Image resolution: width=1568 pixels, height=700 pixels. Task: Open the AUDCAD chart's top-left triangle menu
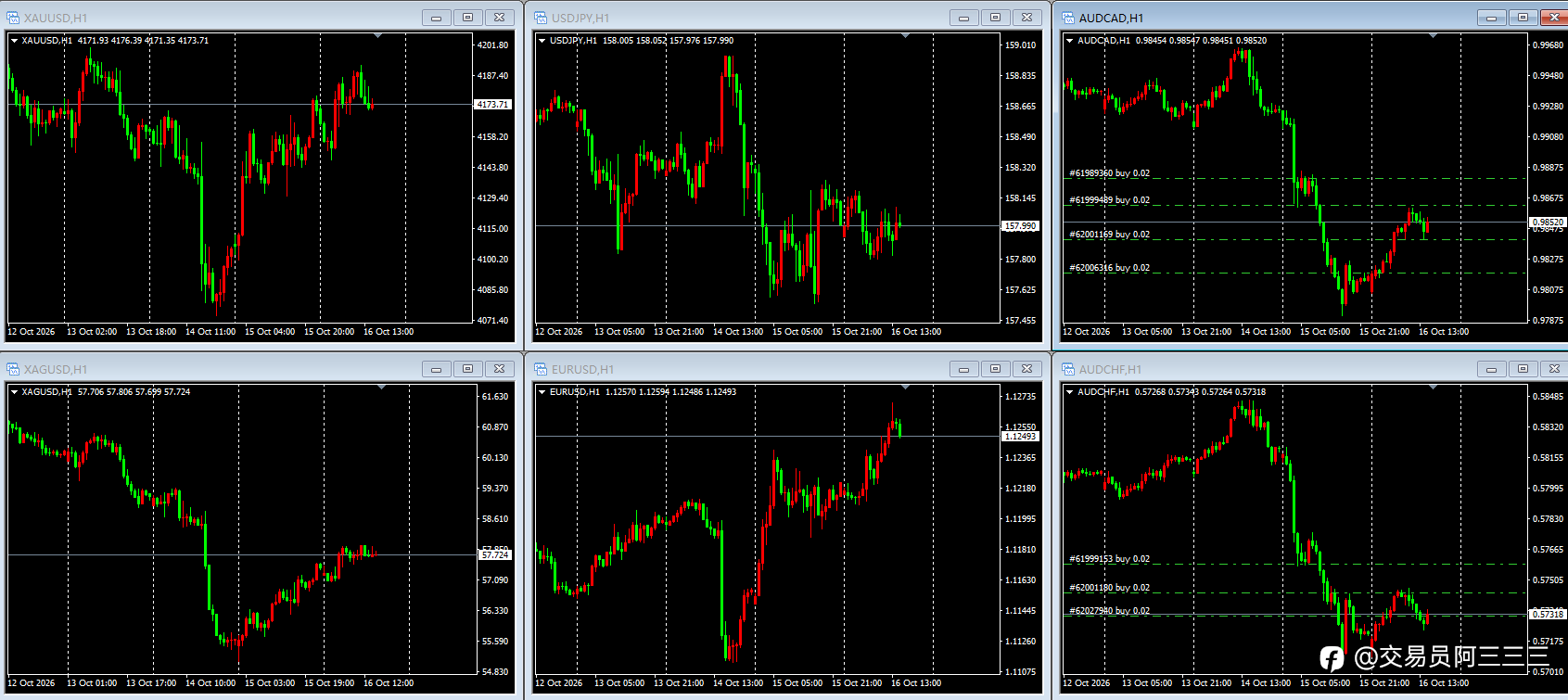1069,41
